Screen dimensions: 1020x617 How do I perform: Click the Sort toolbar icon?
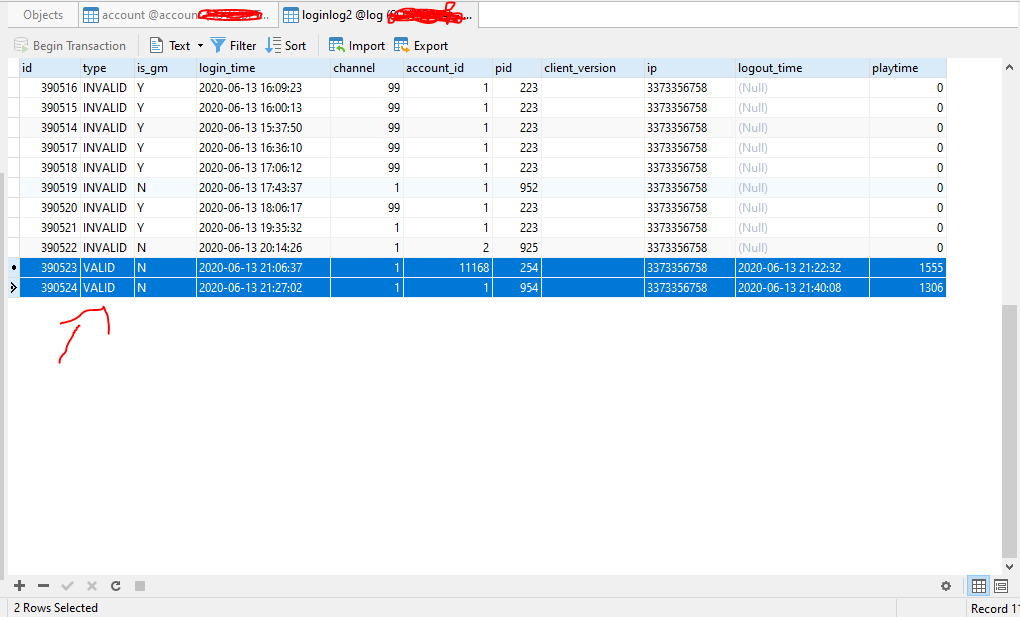pos(273,46)
